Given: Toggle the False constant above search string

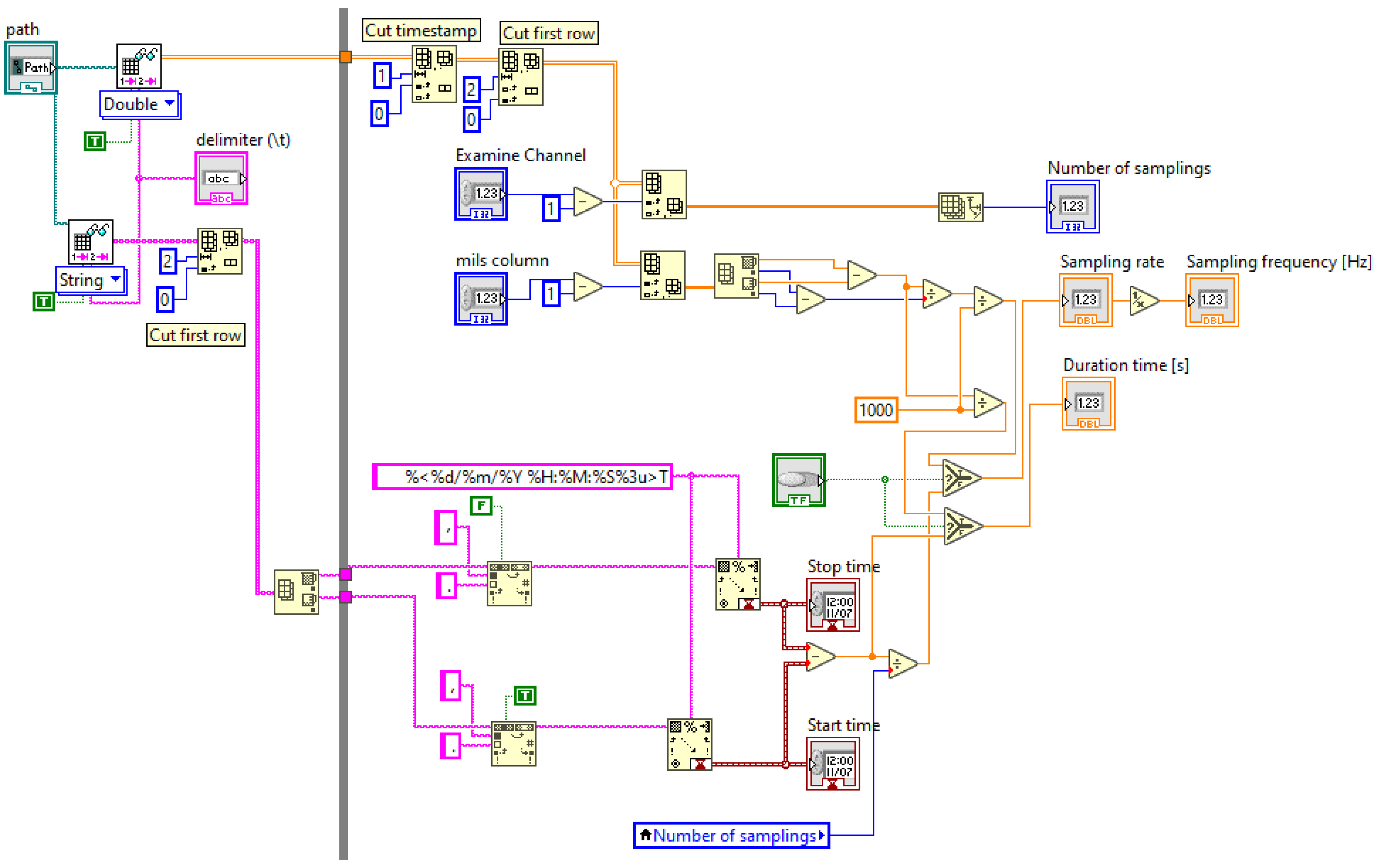Looking at the screenshot, I should (x=481, y=505).
